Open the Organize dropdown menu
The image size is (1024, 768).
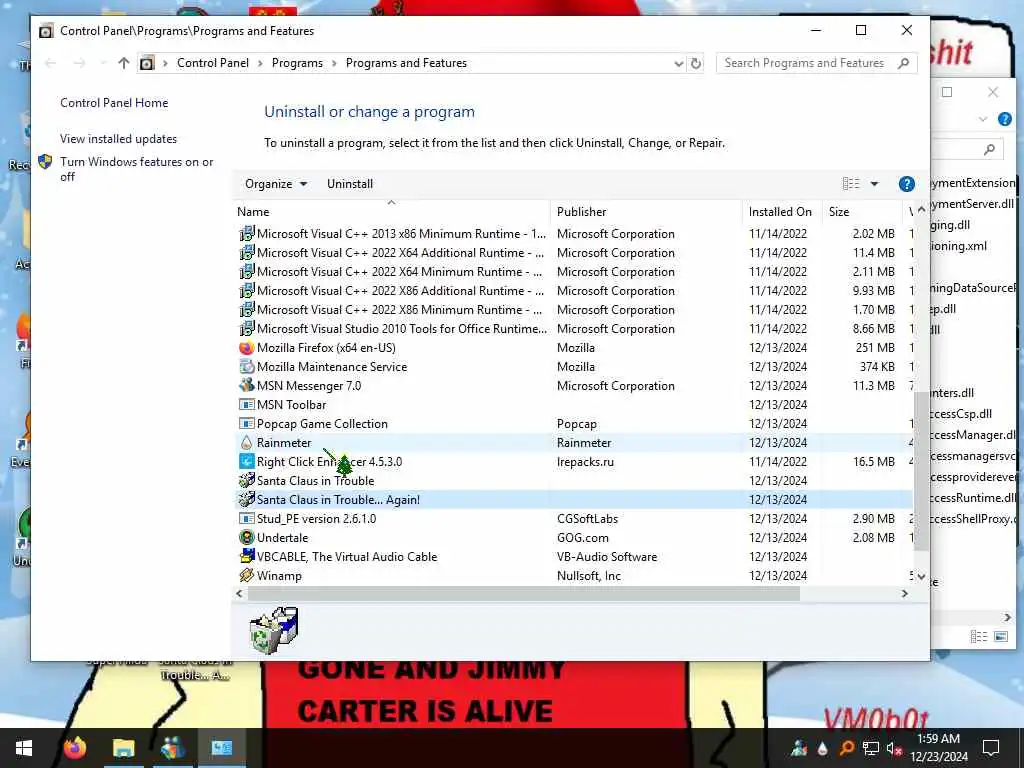276,184
